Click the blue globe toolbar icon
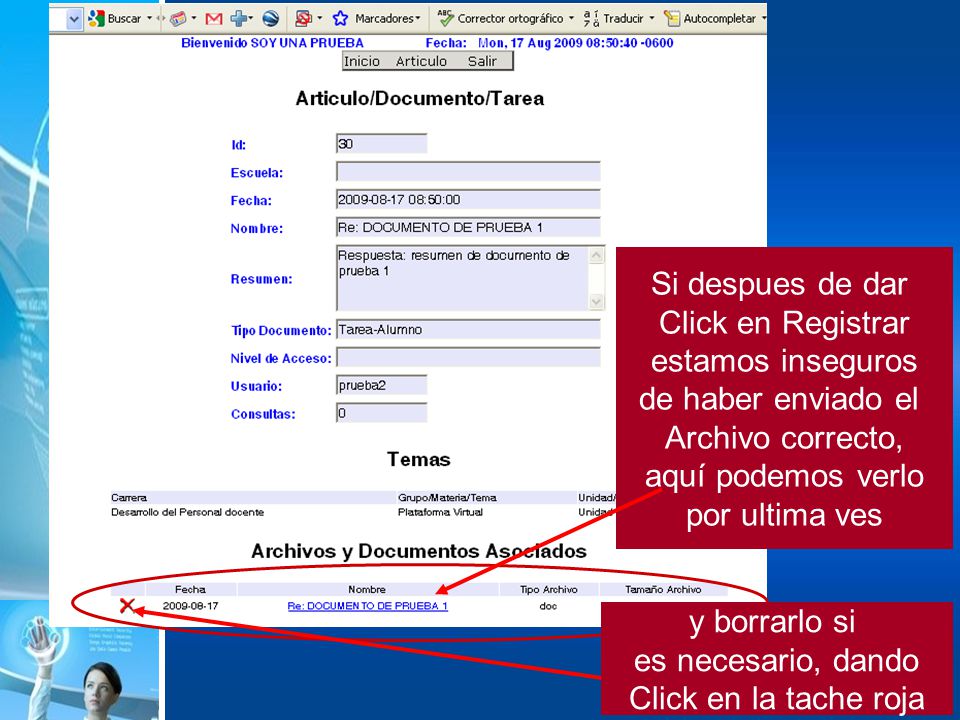 point(270,18)
